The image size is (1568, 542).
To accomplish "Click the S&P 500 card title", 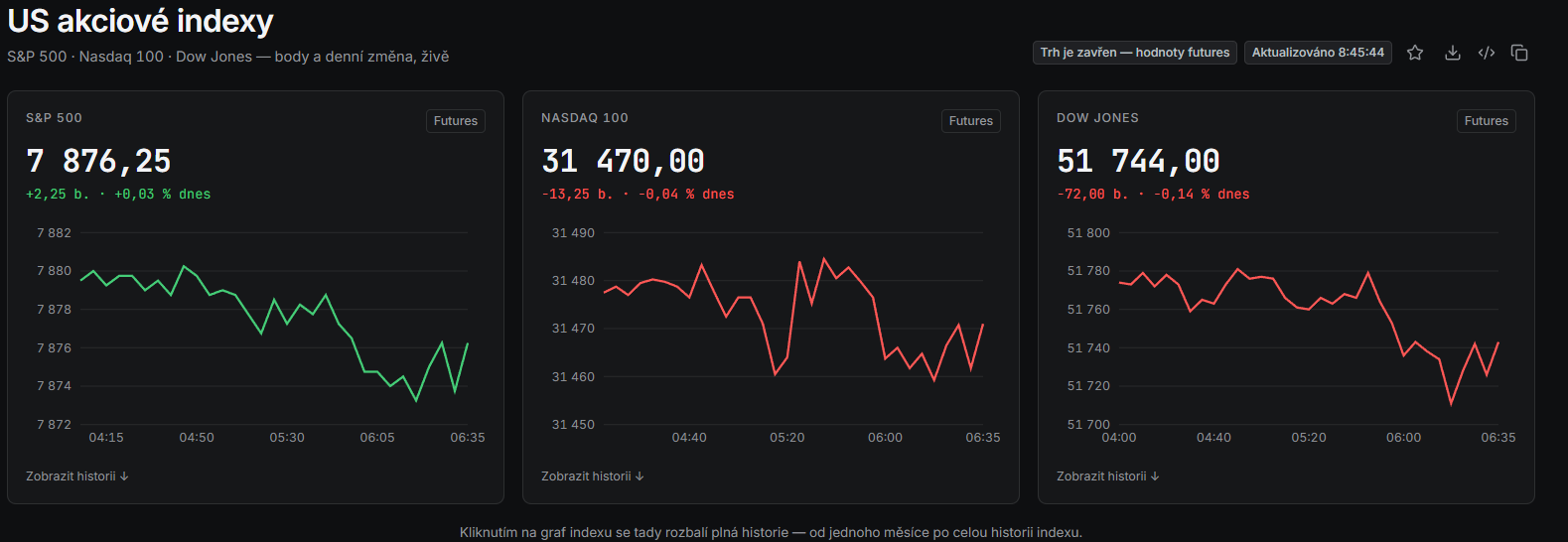I will click(54, 118).
